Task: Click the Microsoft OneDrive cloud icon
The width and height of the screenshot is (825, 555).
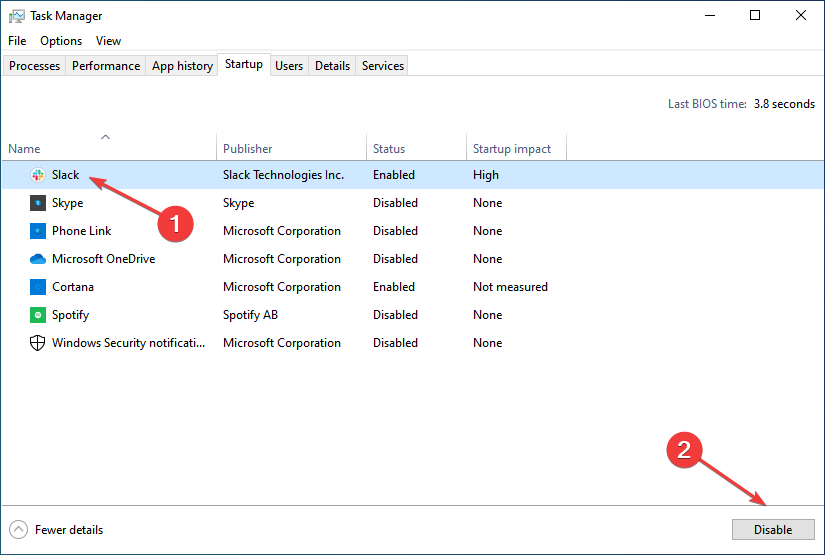Action: pyautogui.click(x=37, y=259)
